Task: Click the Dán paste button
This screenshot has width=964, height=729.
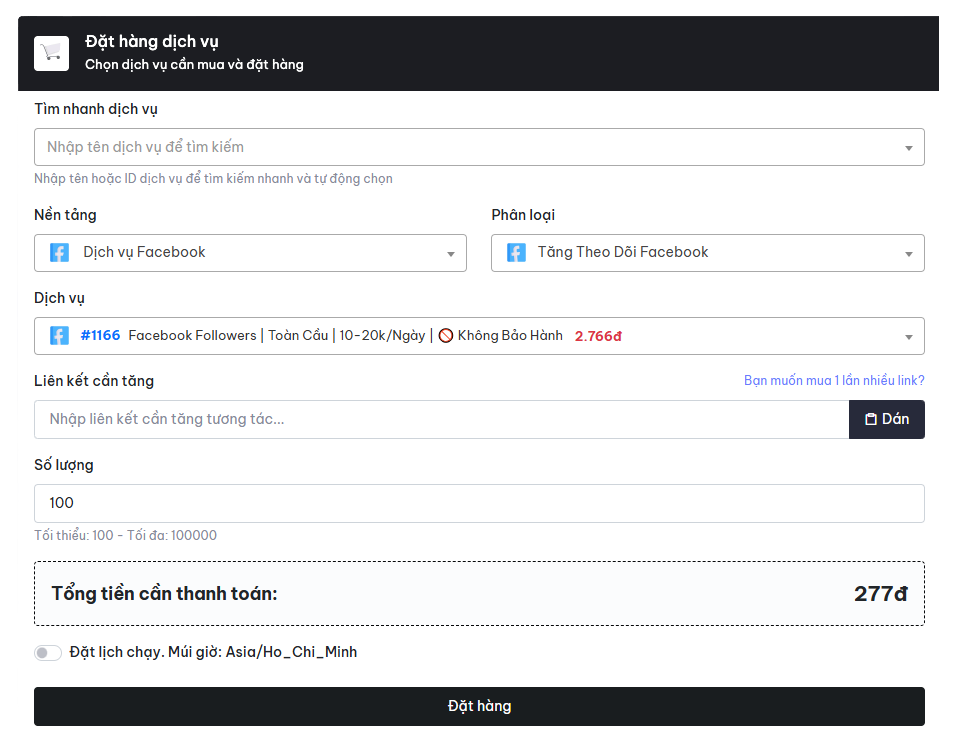Action: click(x=887, y=419)
